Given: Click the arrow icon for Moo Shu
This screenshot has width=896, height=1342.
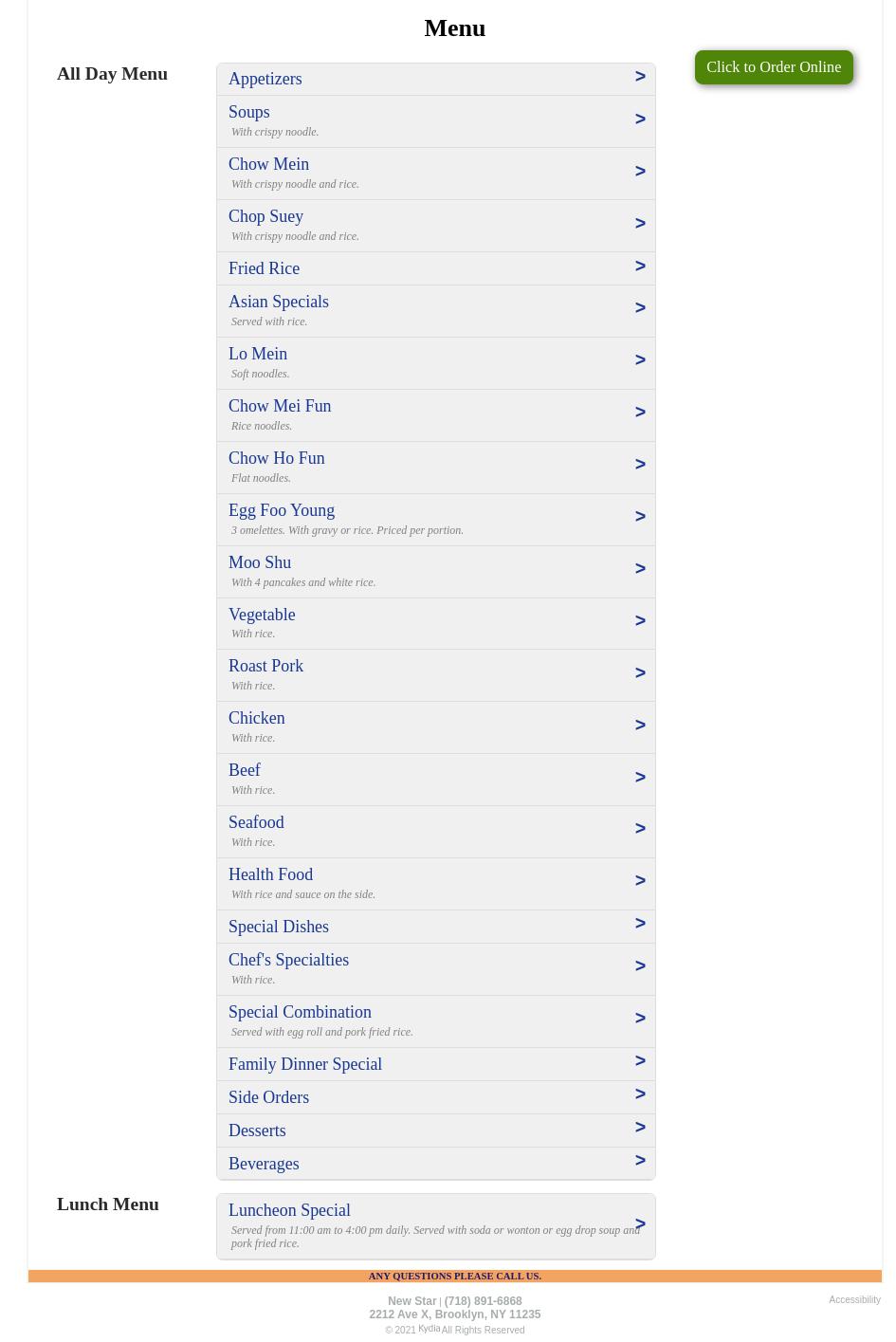Looking at the screenshot, I should click(x=640, y=569).
